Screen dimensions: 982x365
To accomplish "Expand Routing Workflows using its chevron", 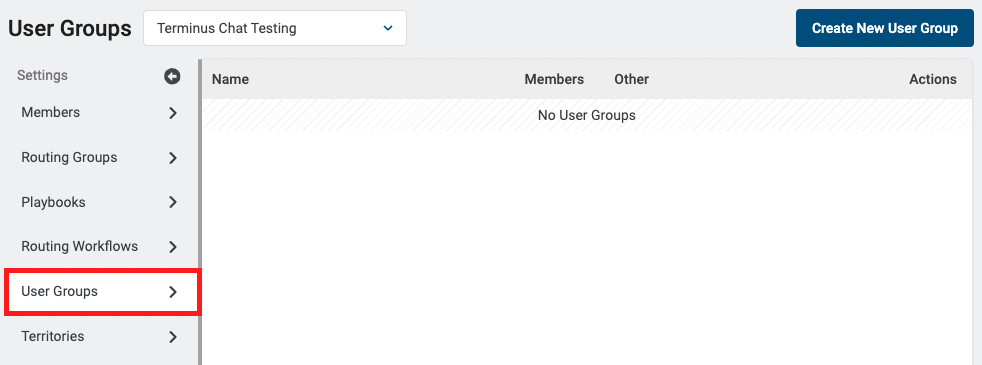I will (173, 247).
